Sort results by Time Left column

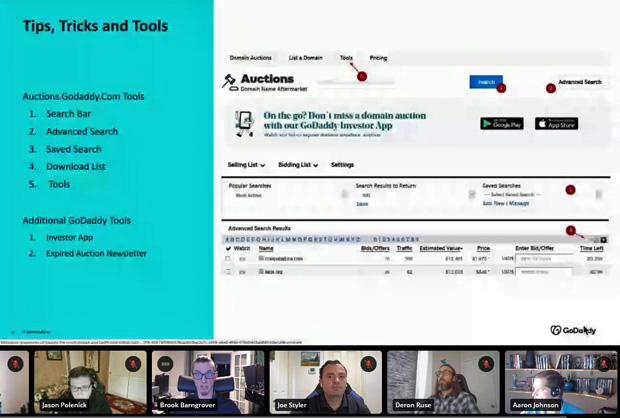coord(592,248)
